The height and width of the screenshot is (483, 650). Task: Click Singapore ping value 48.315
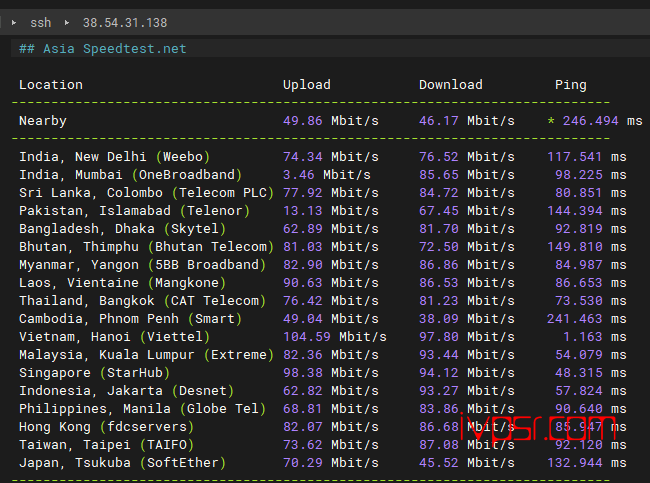[x=578, y=373]
